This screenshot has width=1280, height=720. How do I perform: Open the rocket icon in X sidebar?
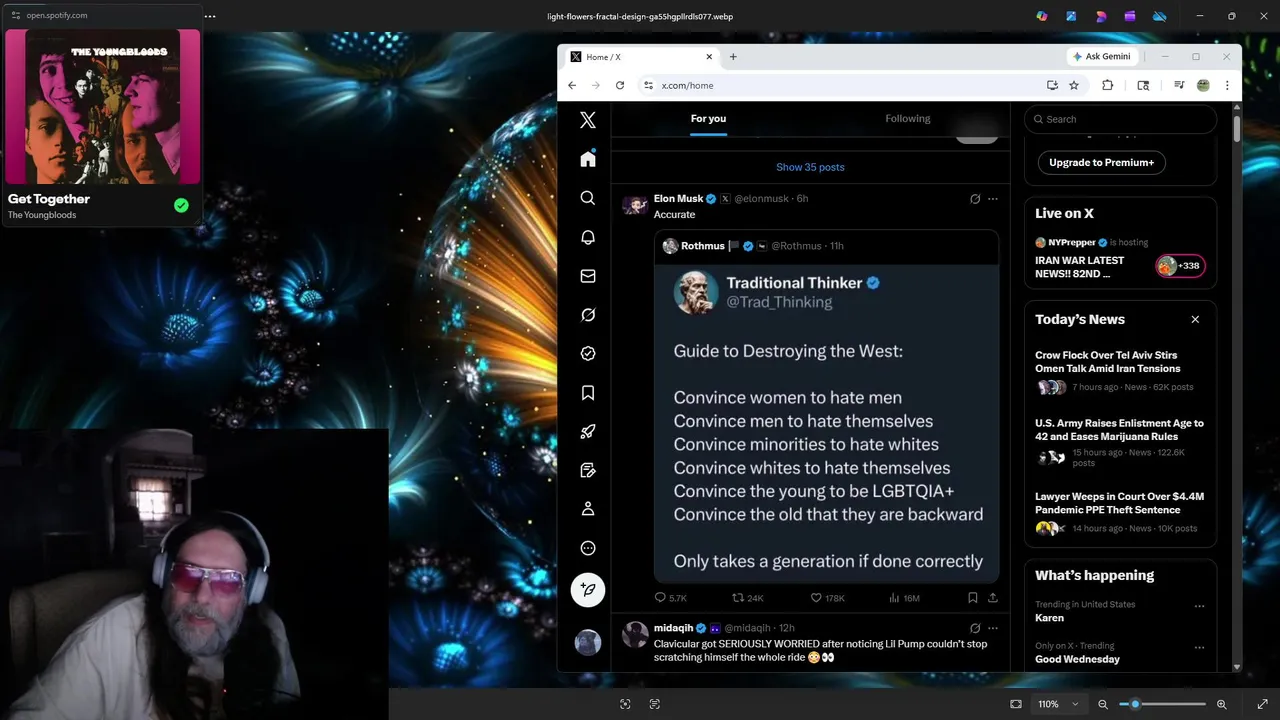(x=588, y=432)
